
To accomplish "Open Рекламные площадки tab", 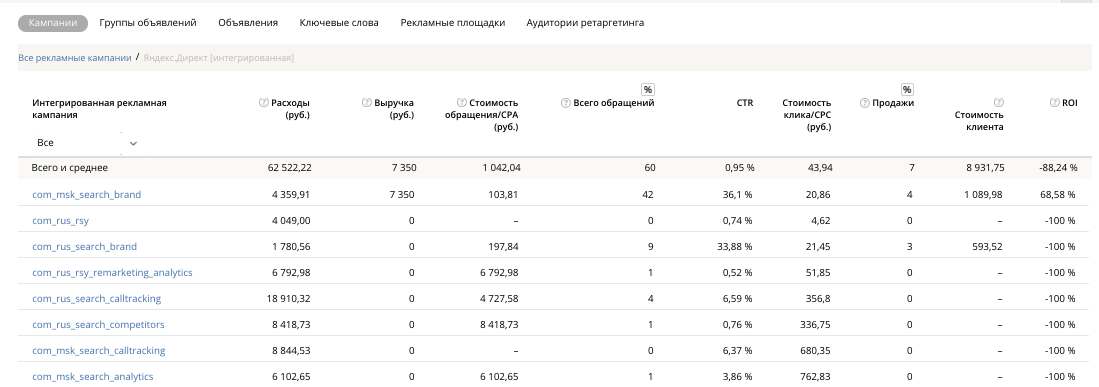I will 453,23.
